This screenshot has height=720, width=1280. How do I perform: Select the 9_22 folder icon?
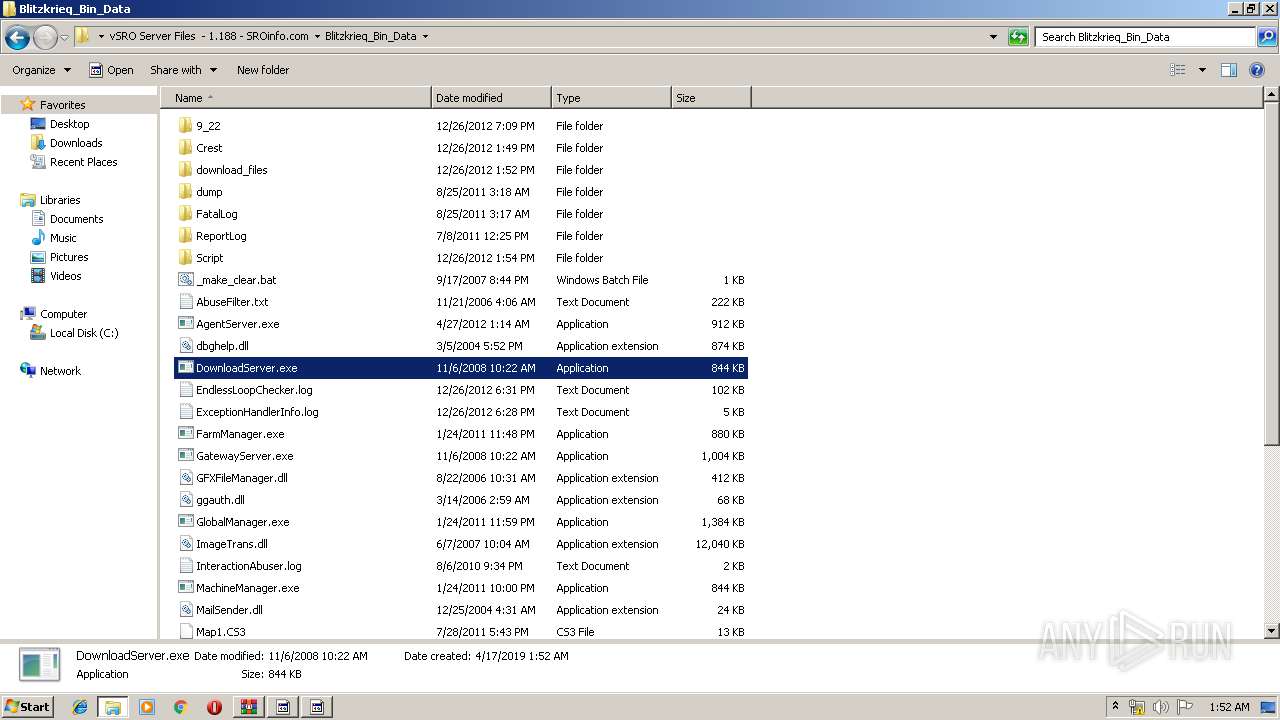click(185, 126)
